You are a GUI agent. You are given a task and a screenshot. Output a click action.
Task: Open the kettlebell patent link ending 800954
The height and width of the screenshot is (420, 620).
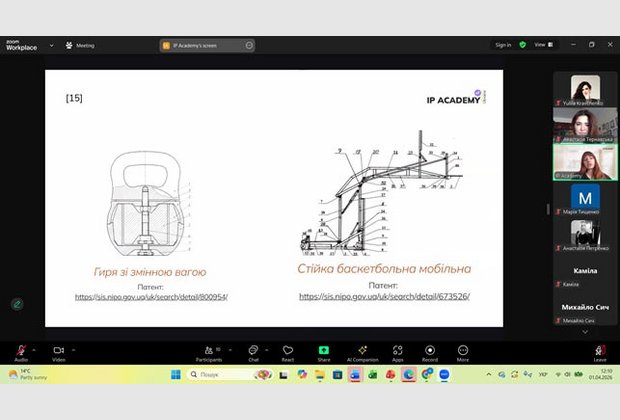coord(151,297)
